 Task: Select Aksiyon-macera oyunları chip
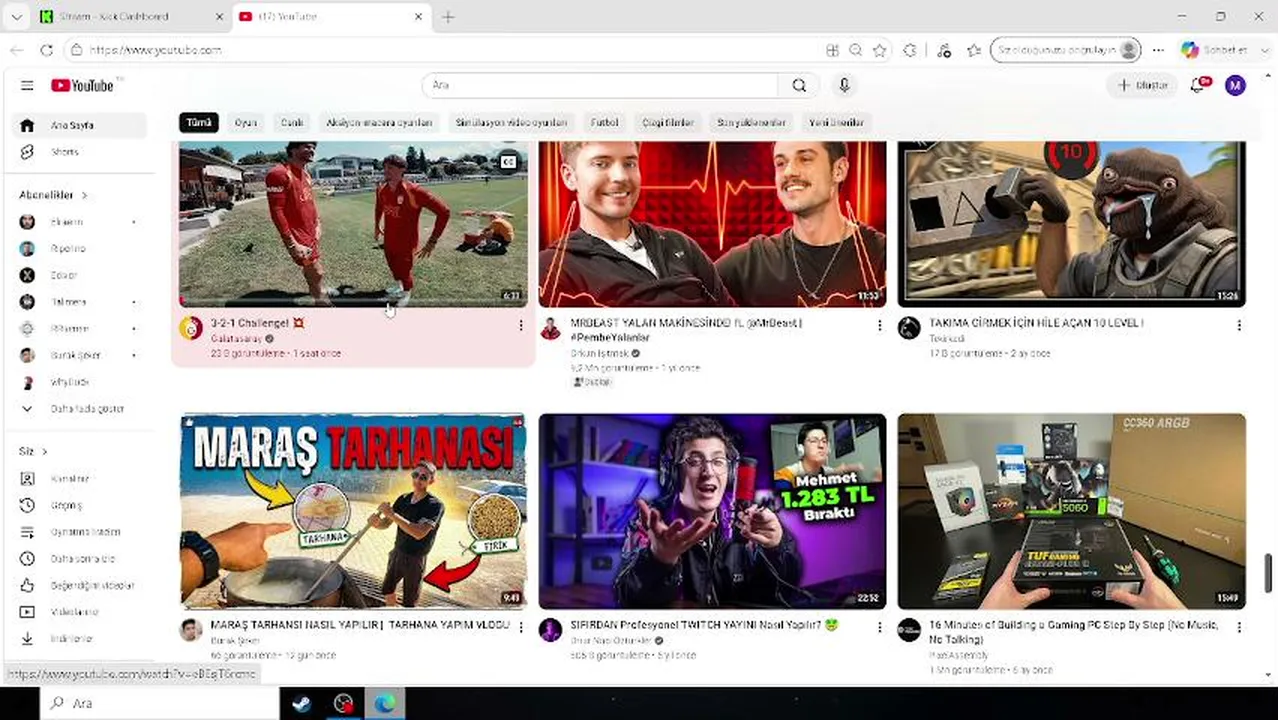coord(379,122)
